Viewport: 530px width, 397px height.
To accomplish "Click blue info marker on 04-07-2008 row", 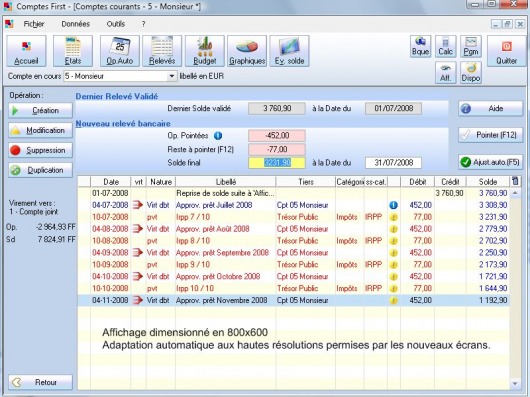I will point(393,205).
